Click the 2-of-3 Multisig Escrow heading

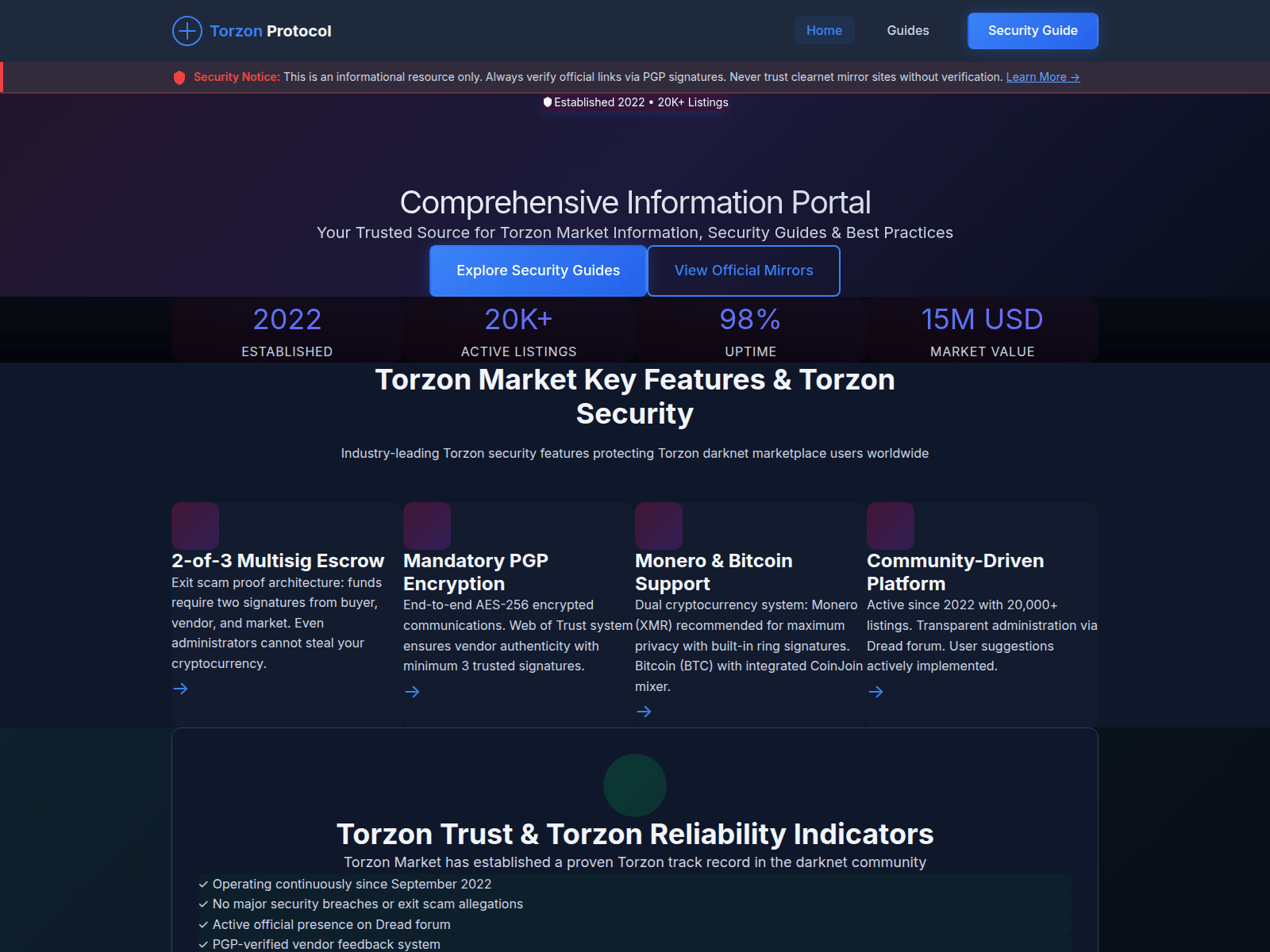(278, 561)
